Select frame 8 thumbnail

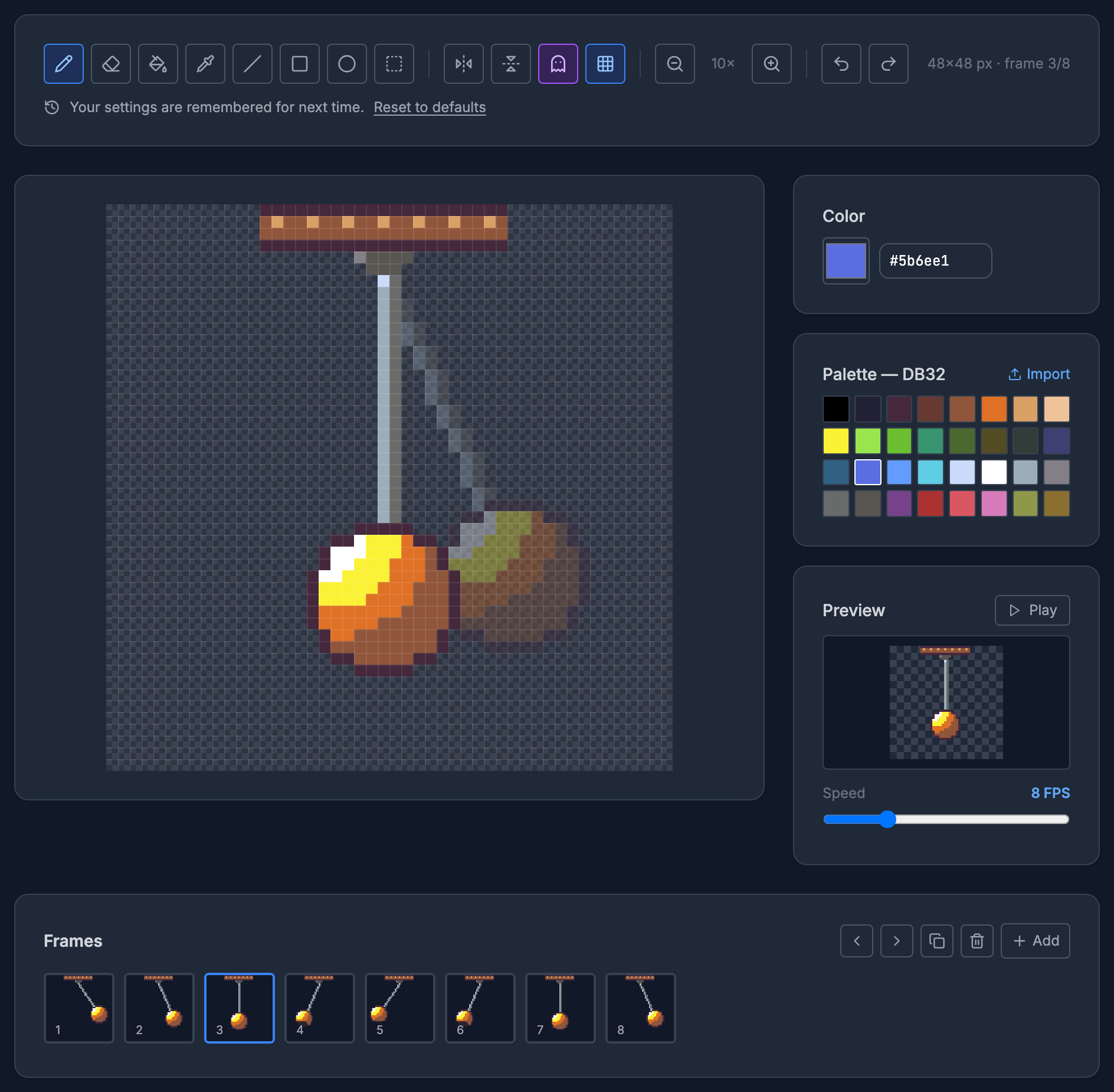(x=641, y=1008)
